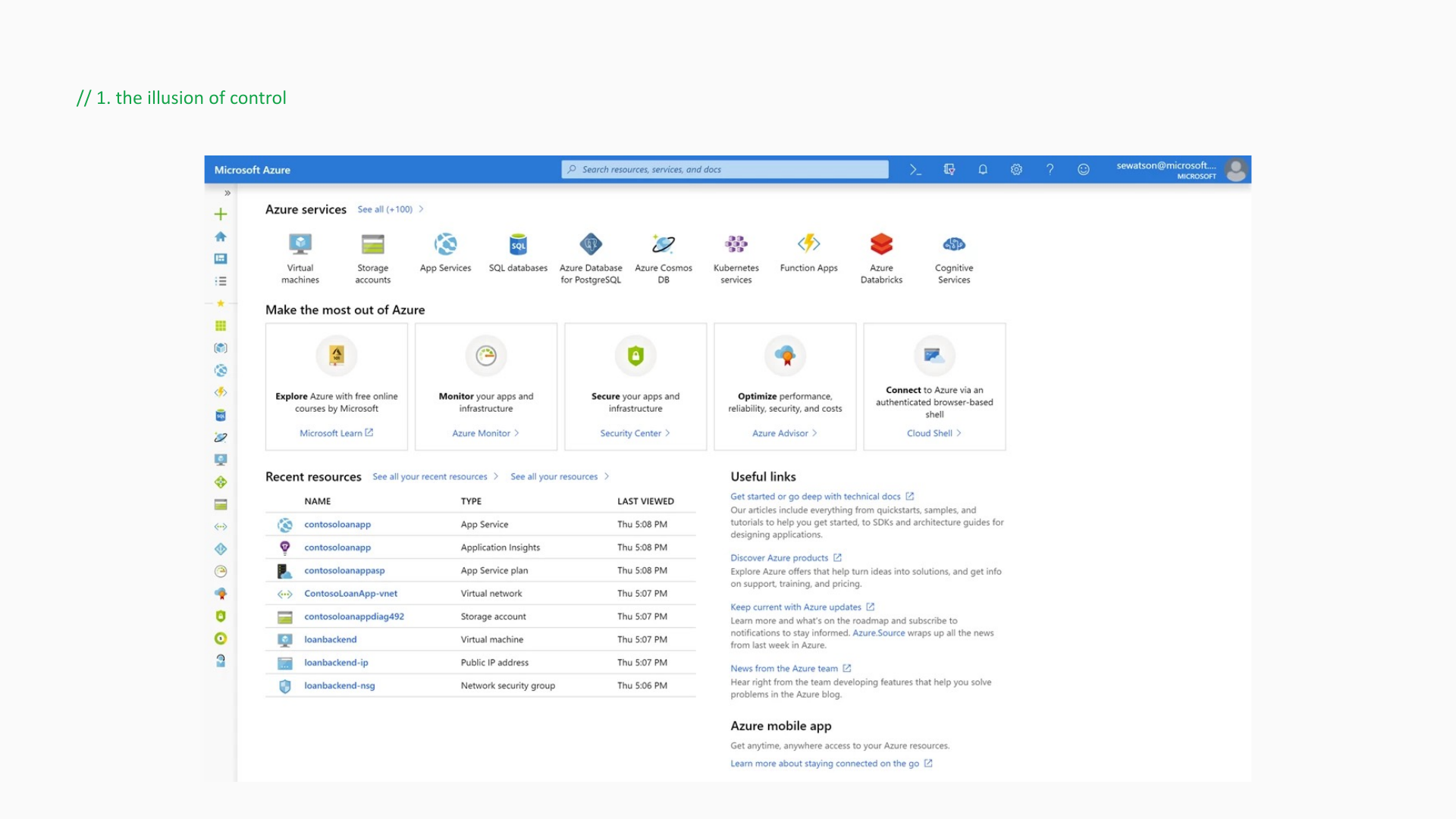Open the Cloud Shell link in Connect card

click(934, 433)
